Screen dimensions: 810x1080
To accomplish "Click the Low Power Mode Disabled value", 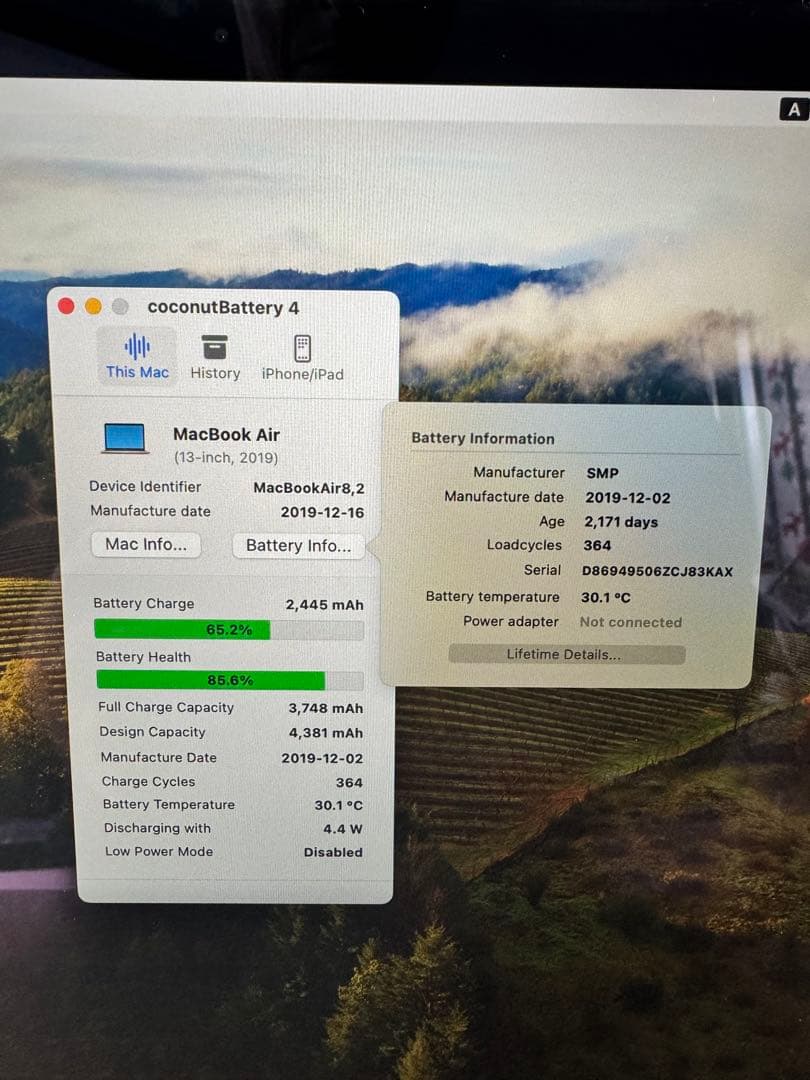I will (334, 852).
